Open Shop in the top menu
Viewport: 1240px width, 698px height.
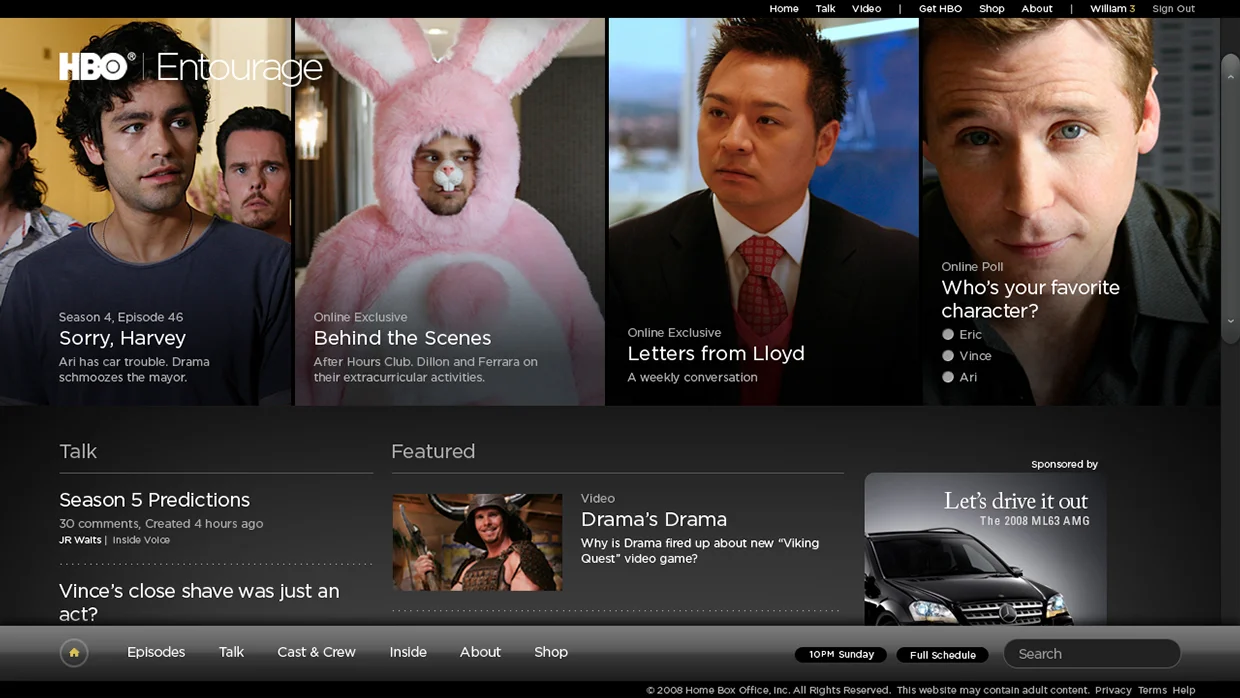[991, 9]
